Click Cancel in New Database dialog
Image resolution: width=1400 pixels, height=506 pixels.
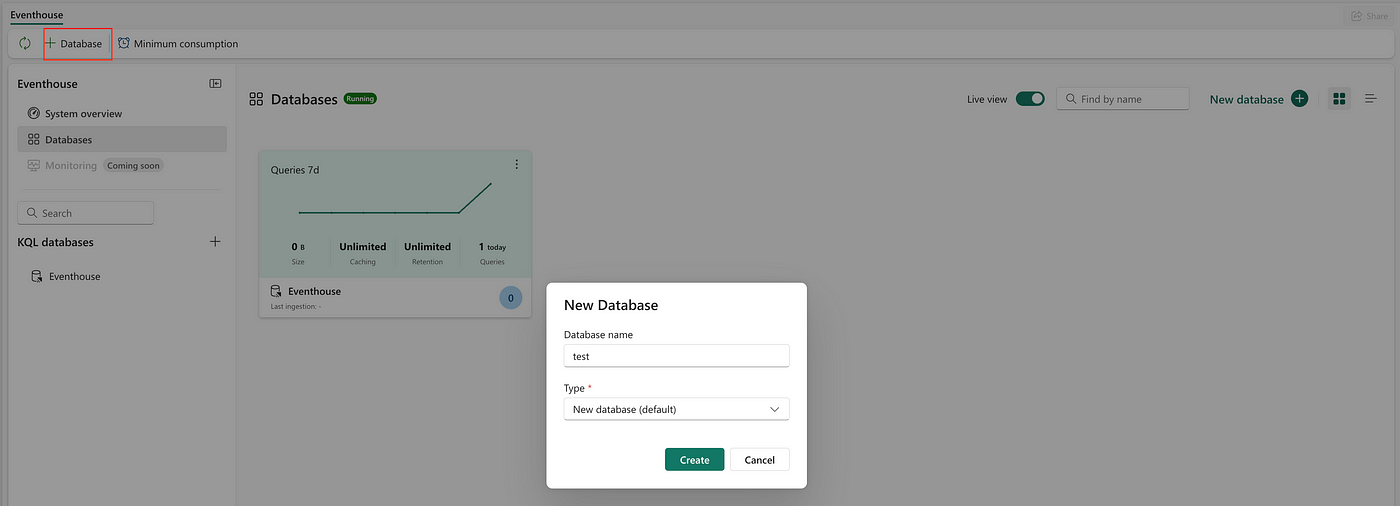coord(760,460)
